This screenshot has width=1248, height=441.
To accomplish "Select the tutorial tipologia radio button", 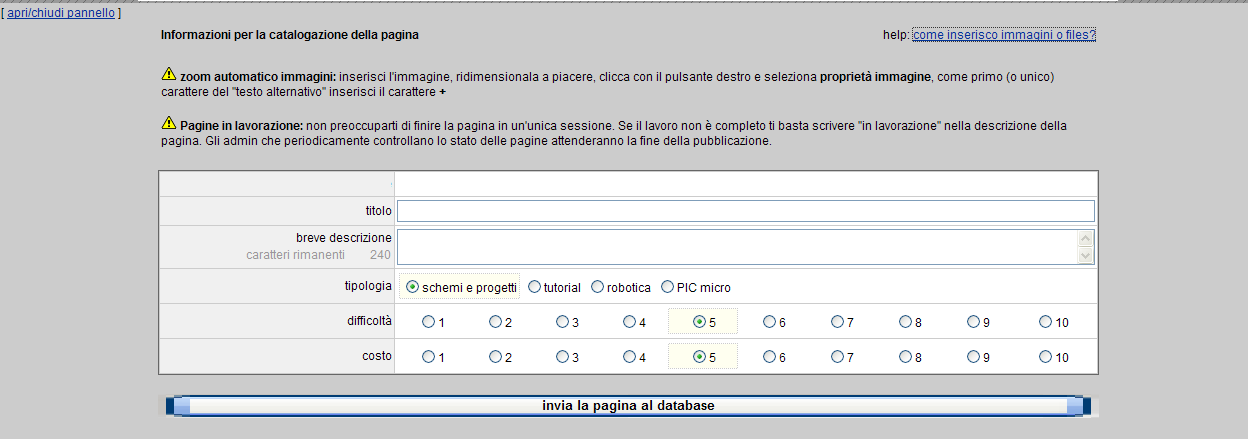I will (535, 287).
